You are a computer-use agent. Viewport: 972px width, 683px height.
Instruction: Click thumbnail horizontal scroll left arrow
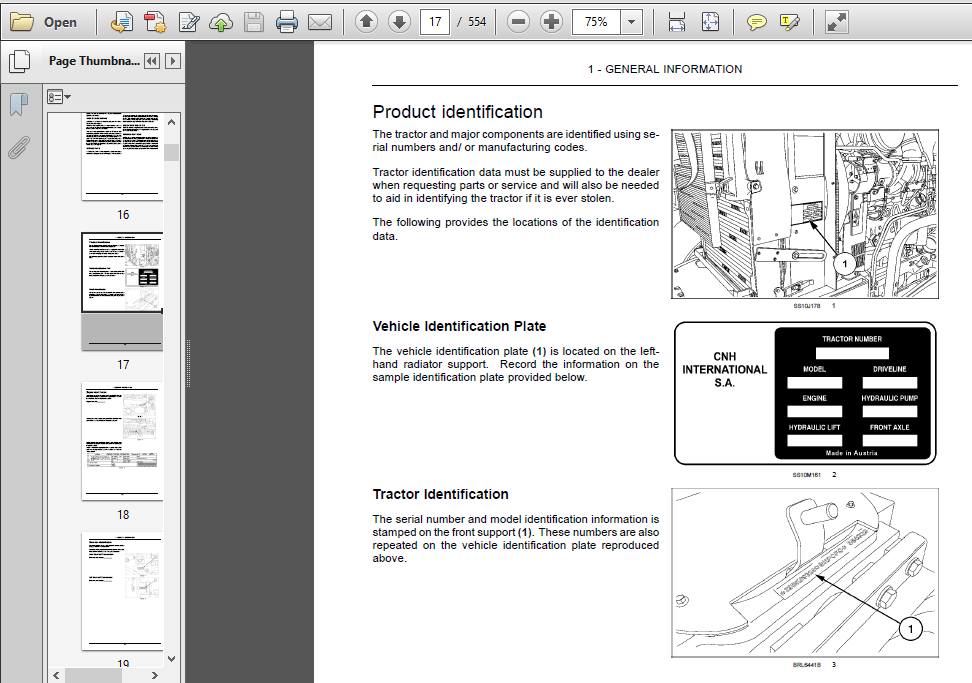pyautogui.click(x=56, y=675)
